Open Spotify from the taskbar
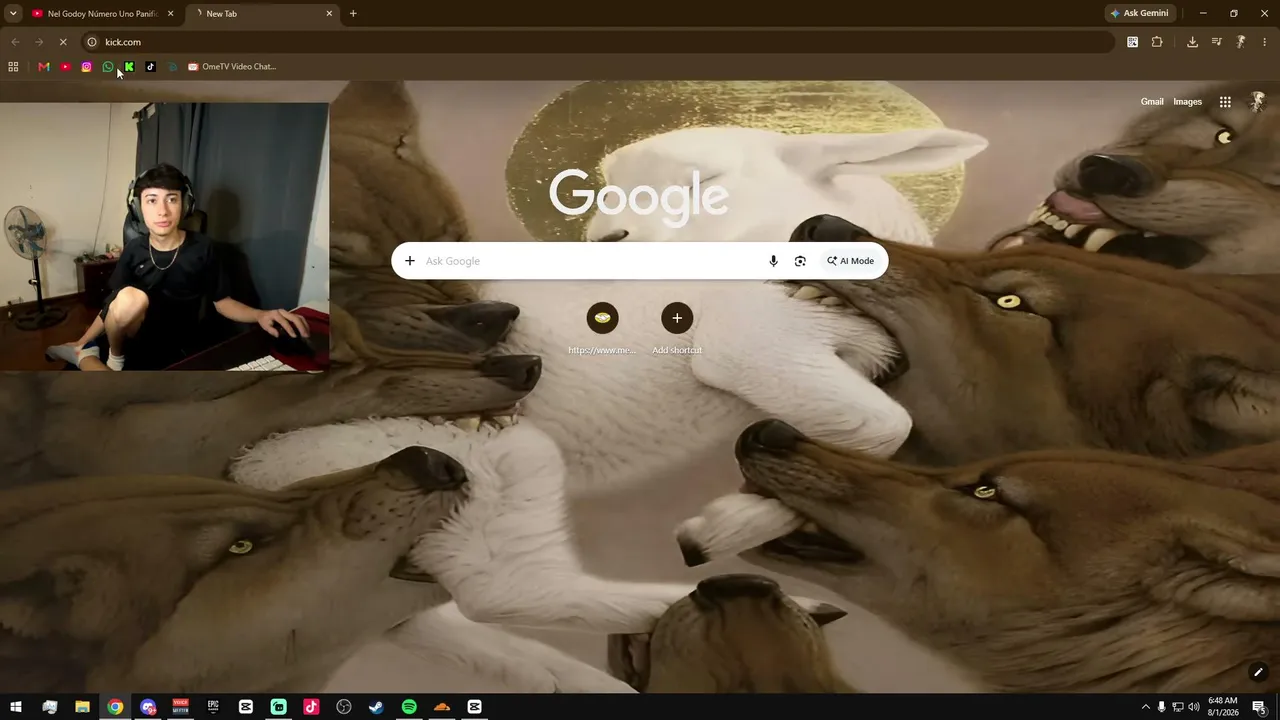Image resolution: width=1280 pixels, height=720 pixels. [409, 707]
